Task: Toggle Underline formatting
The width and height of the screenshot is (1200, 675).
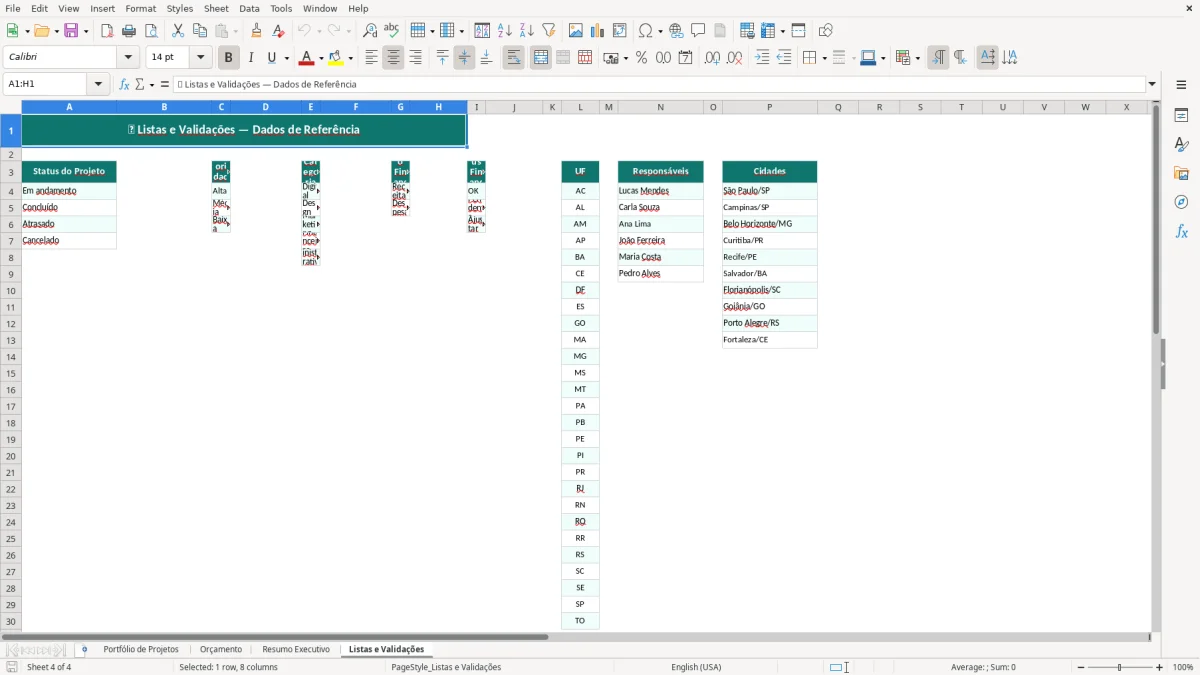Action: (271, 58)
